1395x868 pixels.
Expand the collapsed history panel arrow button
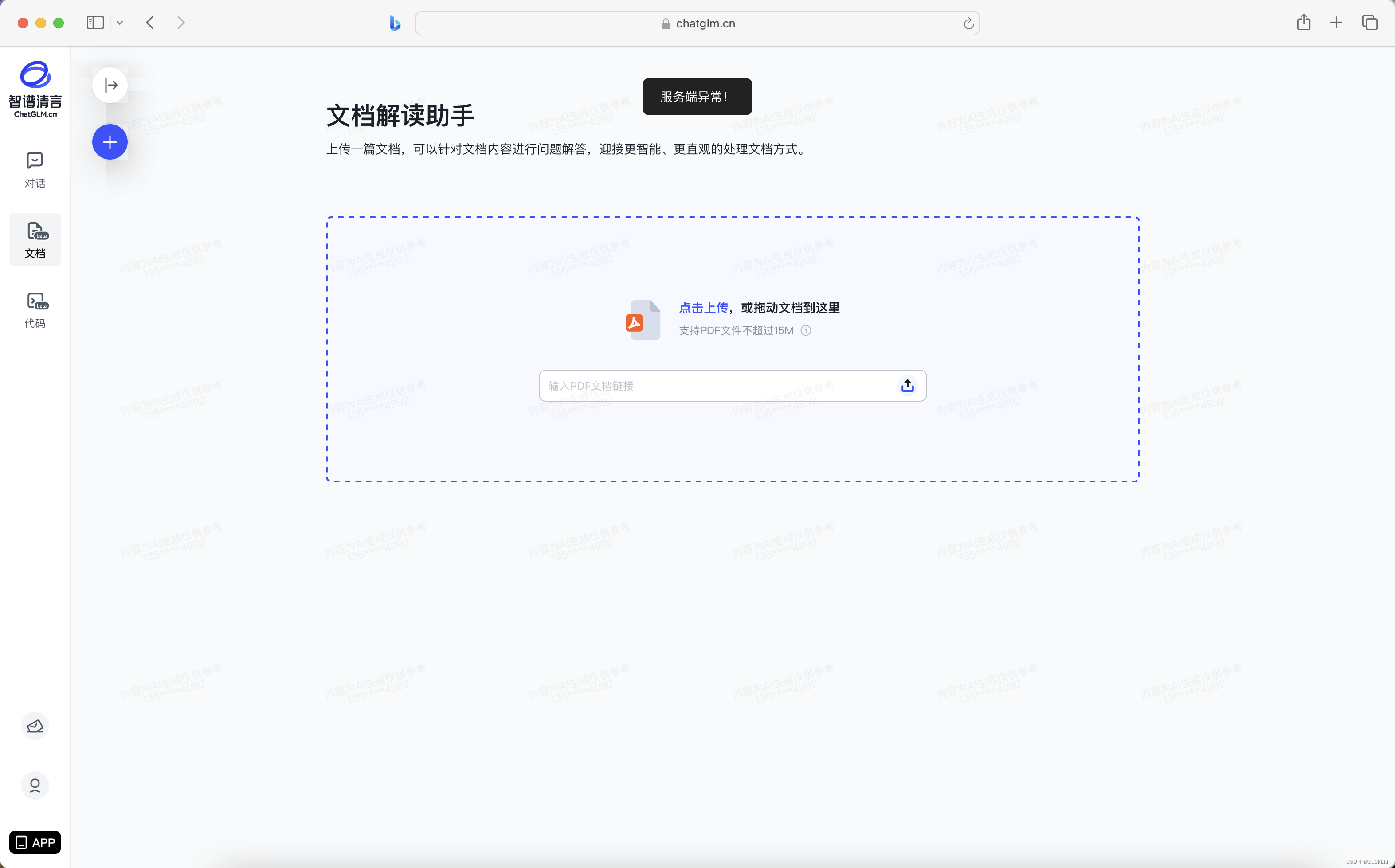tap(110, 85)
